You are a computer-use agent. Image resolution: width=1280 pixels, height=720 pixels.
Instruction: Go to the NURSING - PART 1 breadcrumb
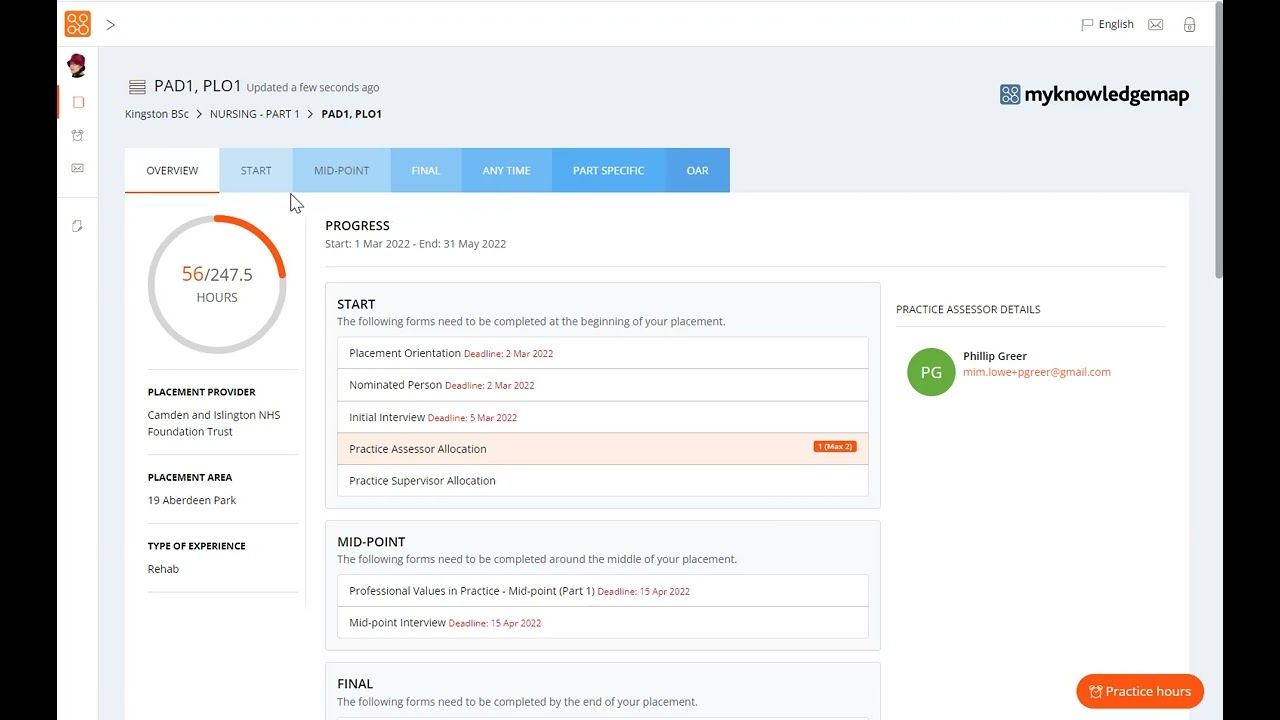[255, 114]
